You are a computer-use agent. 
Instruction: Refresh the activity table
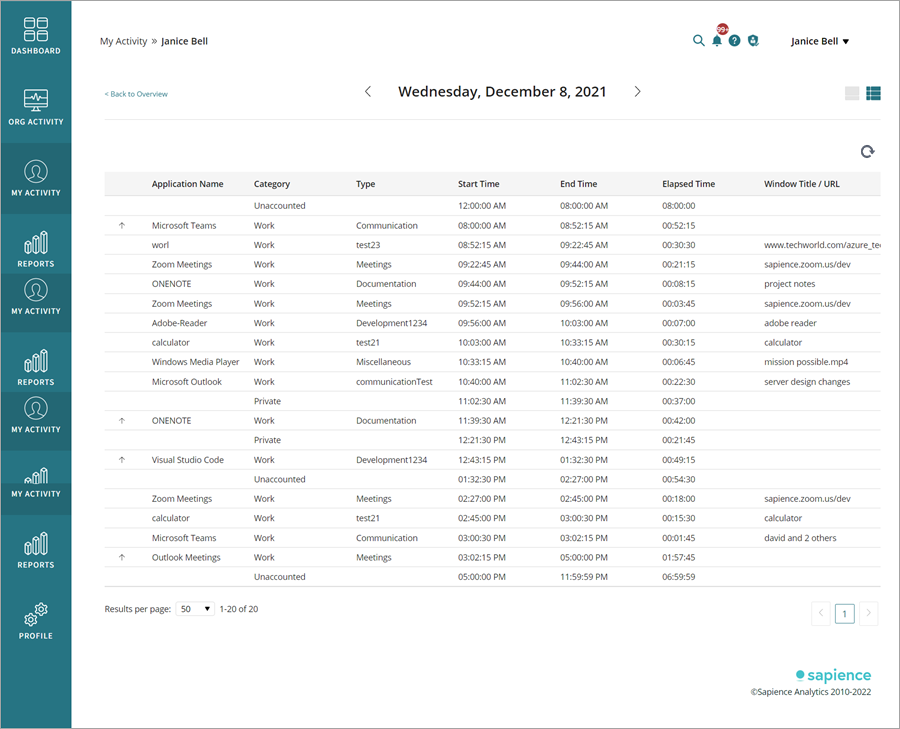click(867, 152)
